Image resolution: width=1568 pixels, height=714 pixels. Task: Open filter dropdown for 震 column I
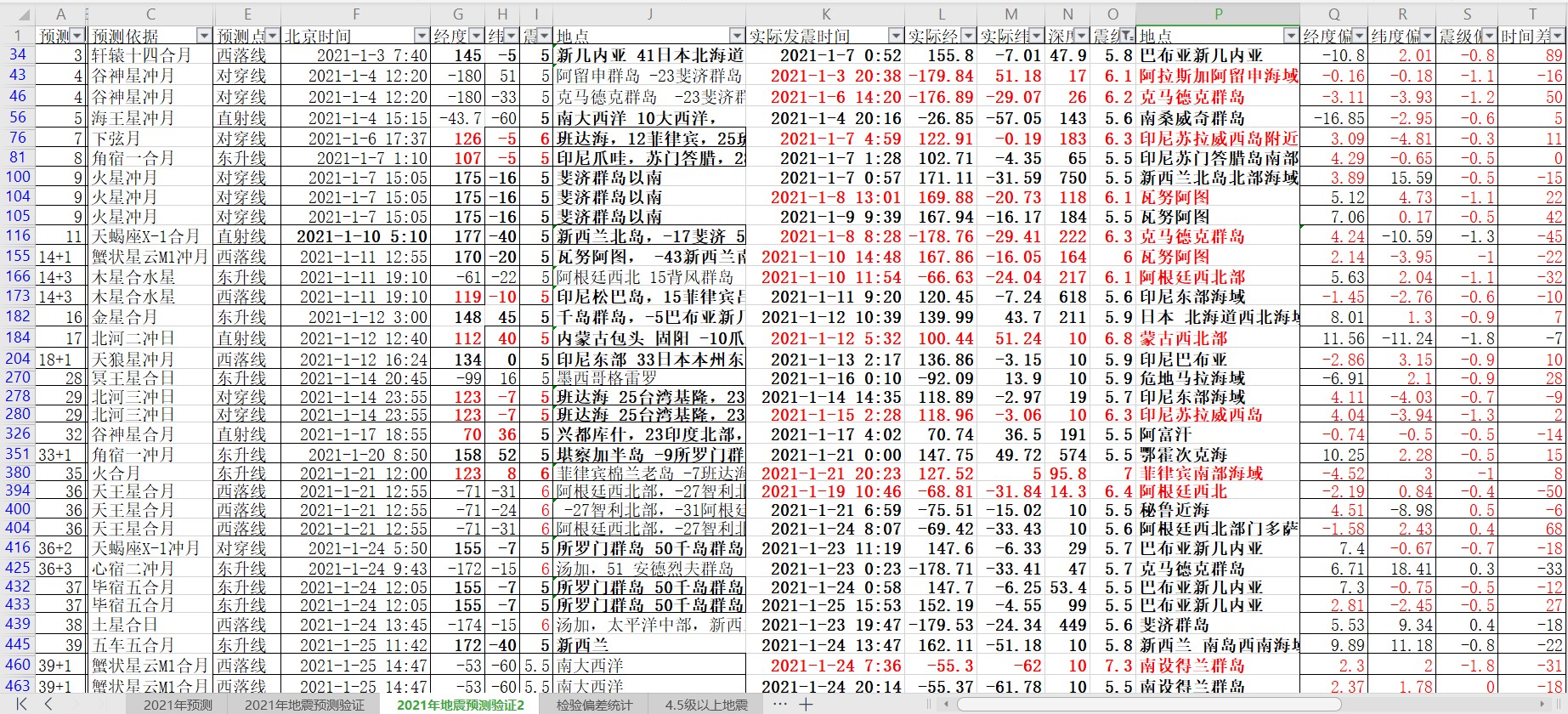click(x=544, y=36)
